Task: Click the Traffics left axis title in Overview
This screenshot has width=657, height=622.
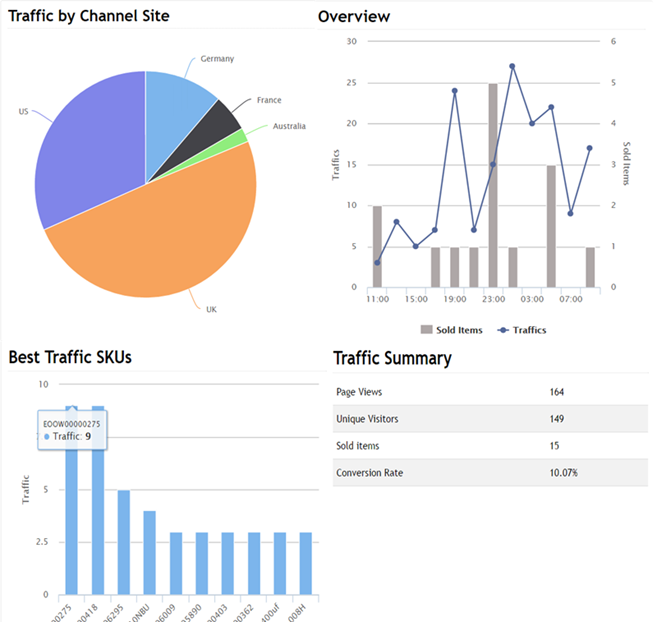Action: coord(336,165)
